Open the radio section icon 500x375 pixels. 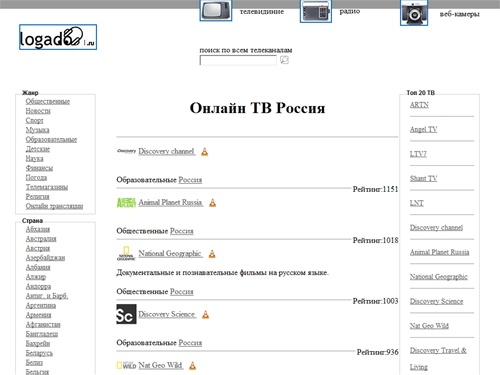pos(316,11)
